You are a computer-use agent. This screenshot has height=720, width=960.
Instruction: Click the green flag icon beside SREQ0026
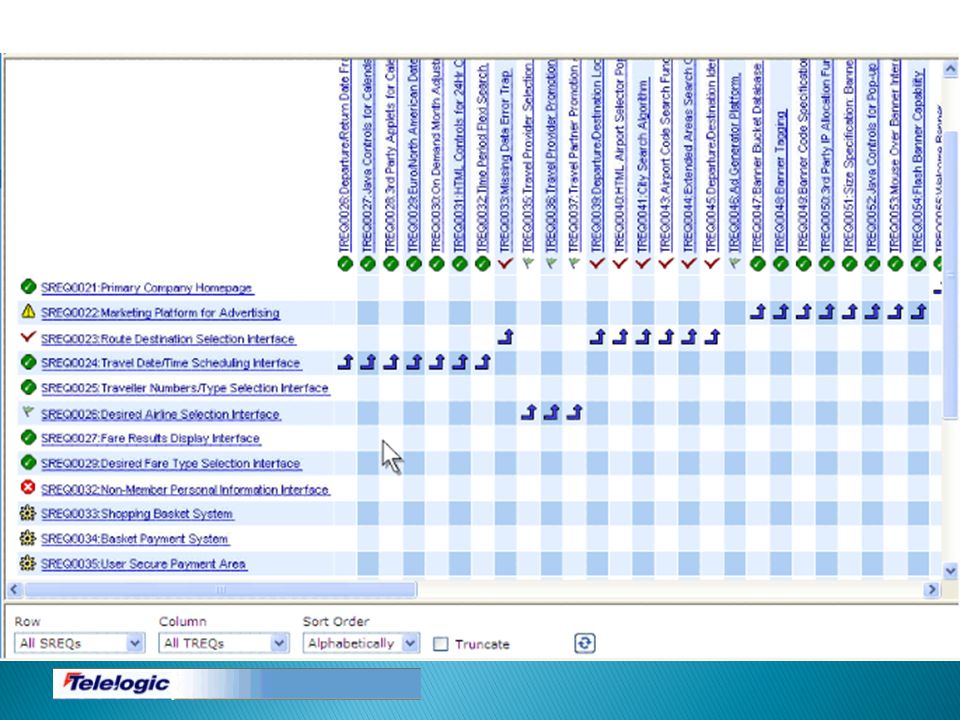coord(28,413)
